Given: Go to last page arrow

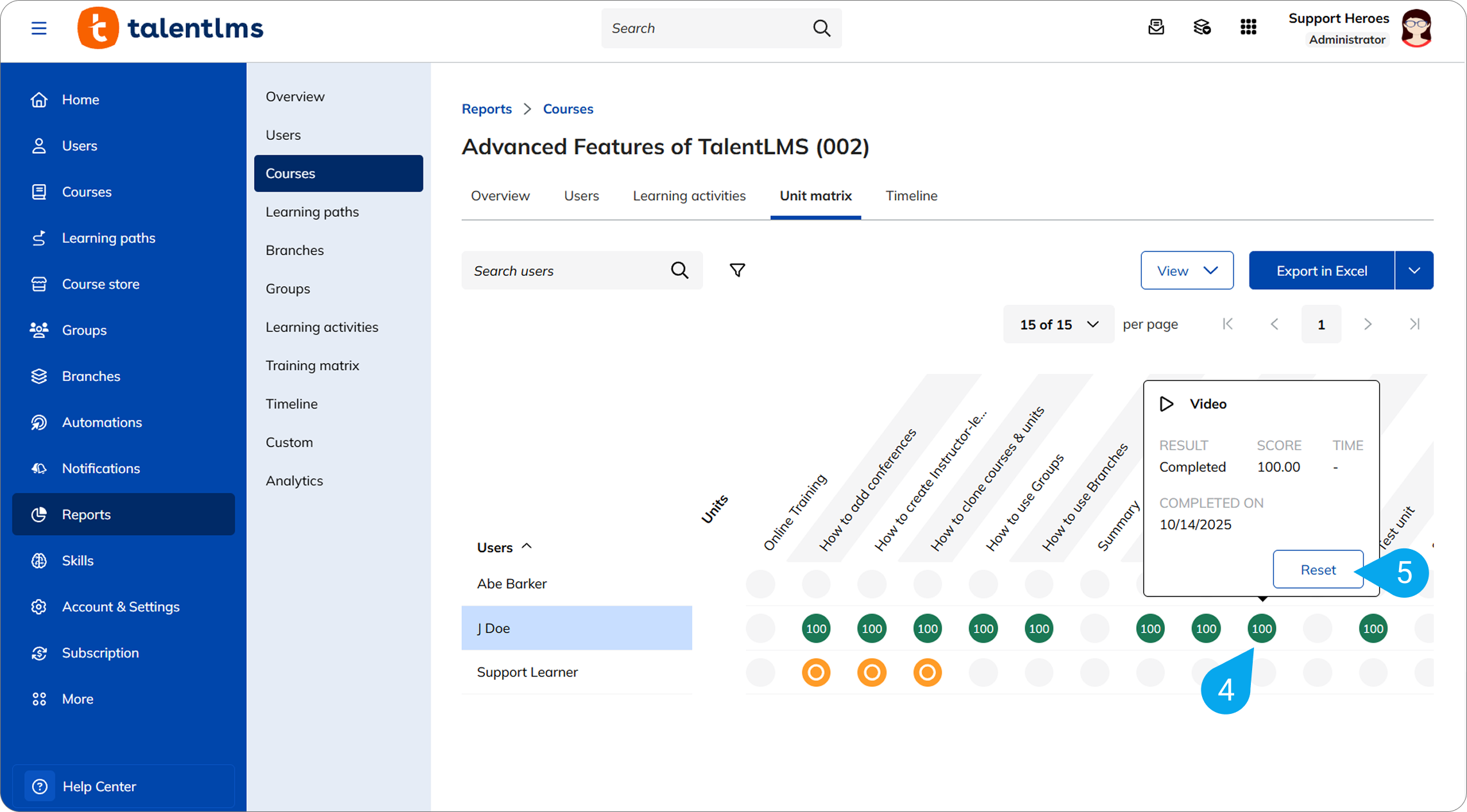Looking at the screenshot, I should (x=1414, y=325).
